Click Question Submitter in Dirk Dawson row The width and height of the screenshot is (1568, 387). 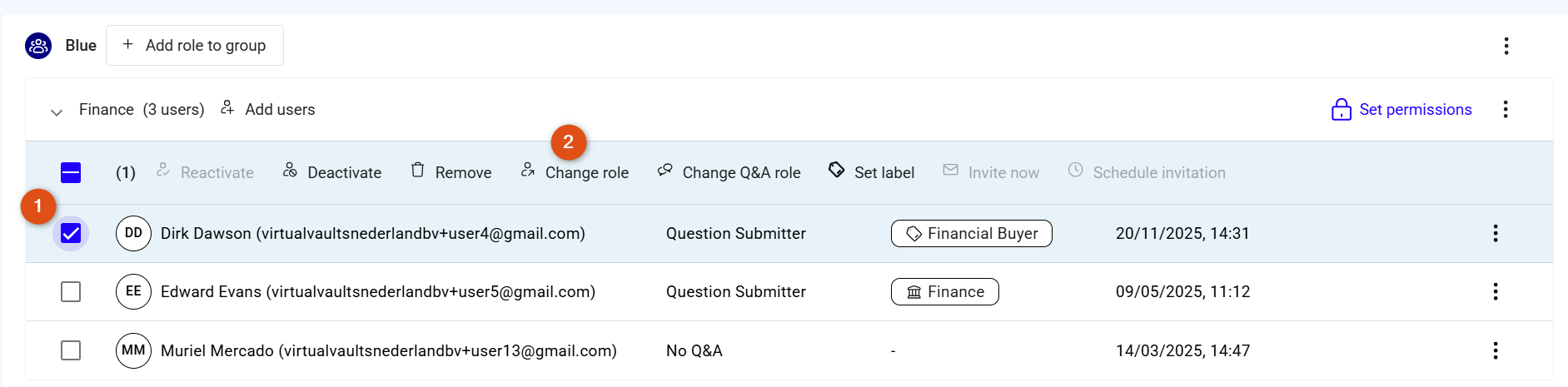pyautogui.click(x=736, y=234)
